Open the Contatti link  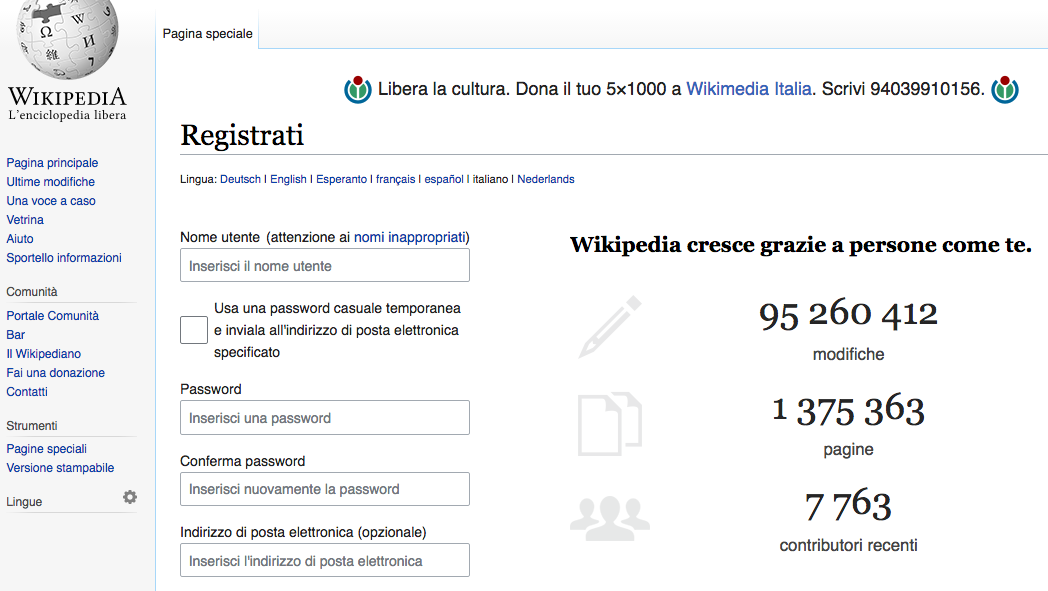[27, 392]
